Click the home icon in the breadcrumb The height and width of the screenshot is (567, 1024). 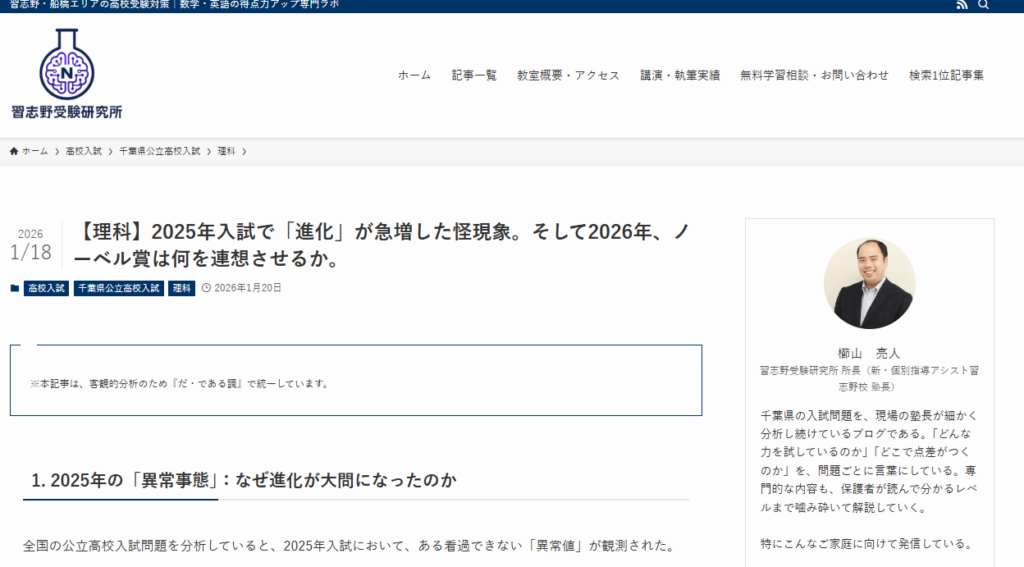pyautogui.click(x=14, y=151)
